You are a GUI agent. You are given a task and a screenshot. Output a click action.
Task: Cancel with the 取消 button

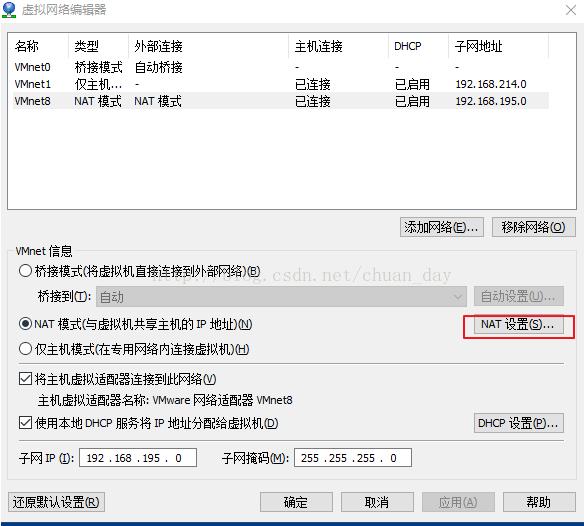pos(377,502)
